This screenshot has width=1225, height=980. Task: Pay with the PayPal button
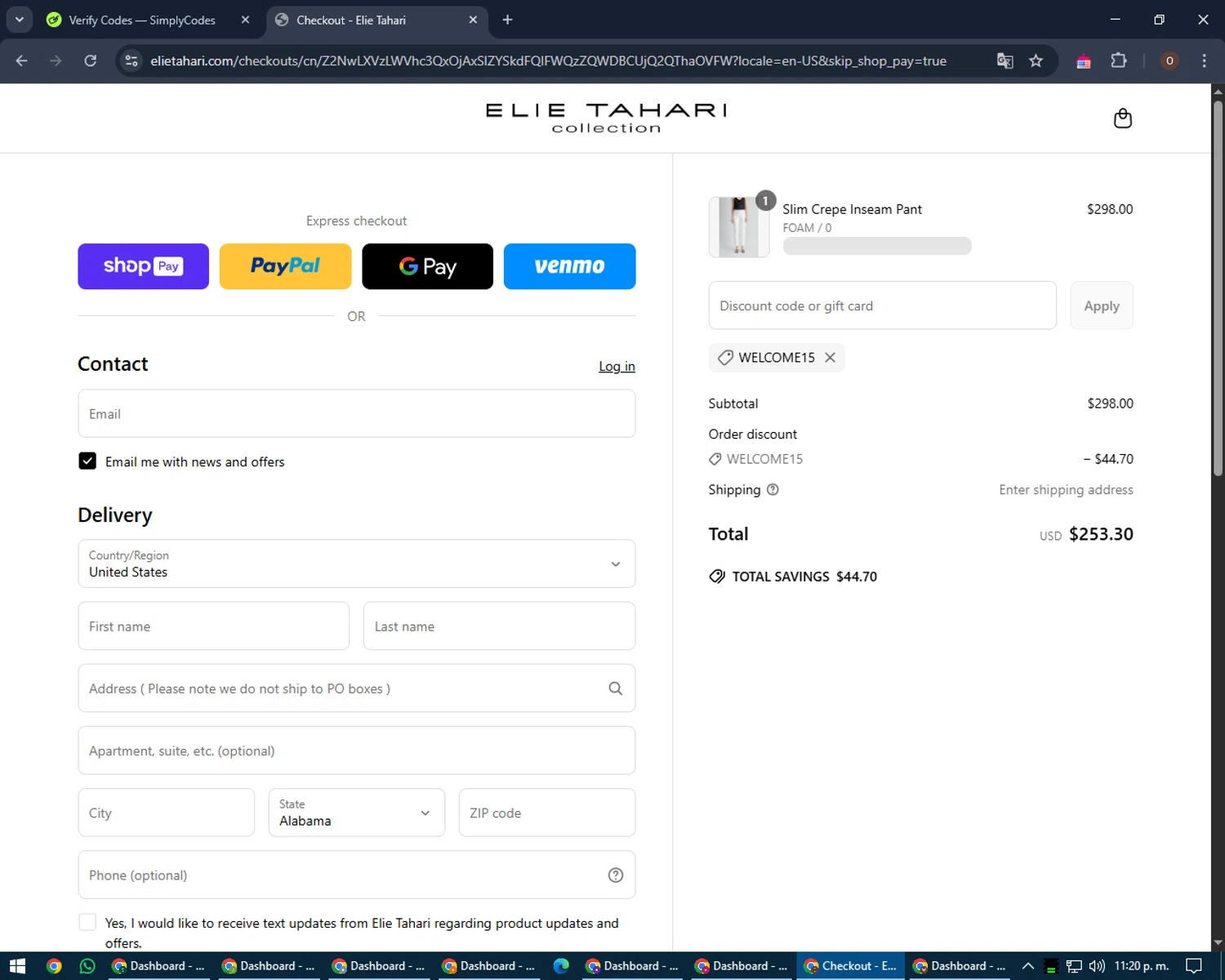coord(285,266)
